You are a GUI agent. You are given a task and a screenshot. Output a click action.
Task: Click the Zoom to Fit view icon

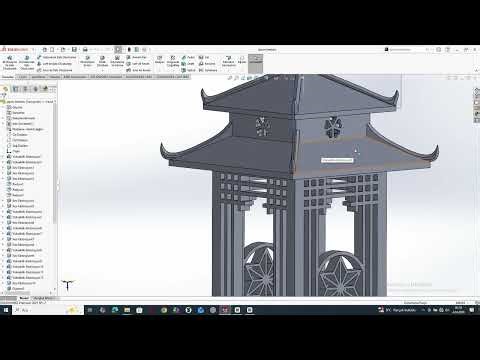(x=230, y=78)
